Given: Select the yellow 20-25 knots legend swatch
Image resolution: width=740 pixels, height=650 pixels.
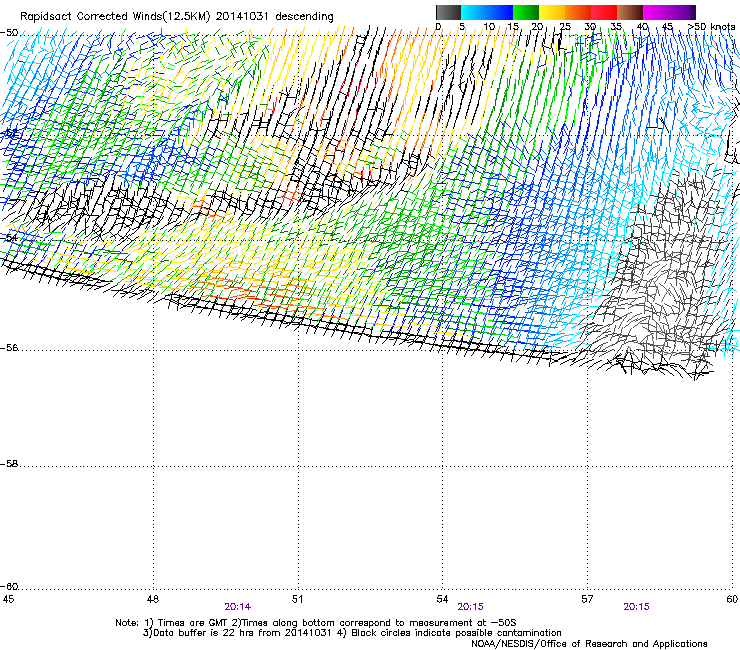Looking at the screenshot, I should [552, 12].
